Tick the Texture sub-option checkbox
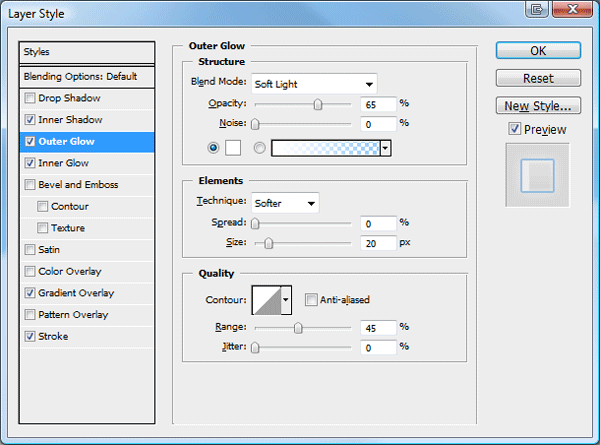This screenshot has width=600, height=445. [42, 228]
